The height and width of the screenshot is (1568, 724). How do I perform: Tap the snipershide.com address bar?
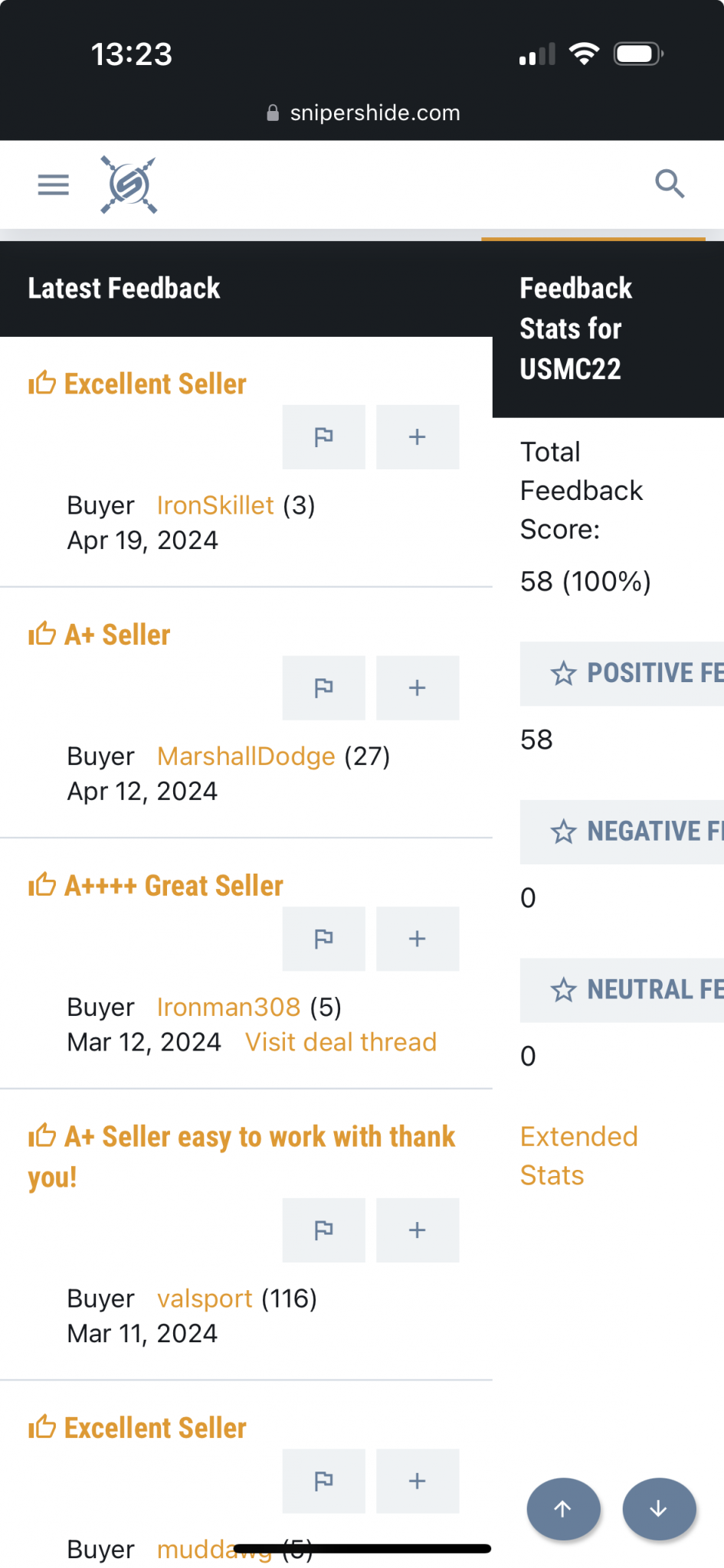pos(362,113)
